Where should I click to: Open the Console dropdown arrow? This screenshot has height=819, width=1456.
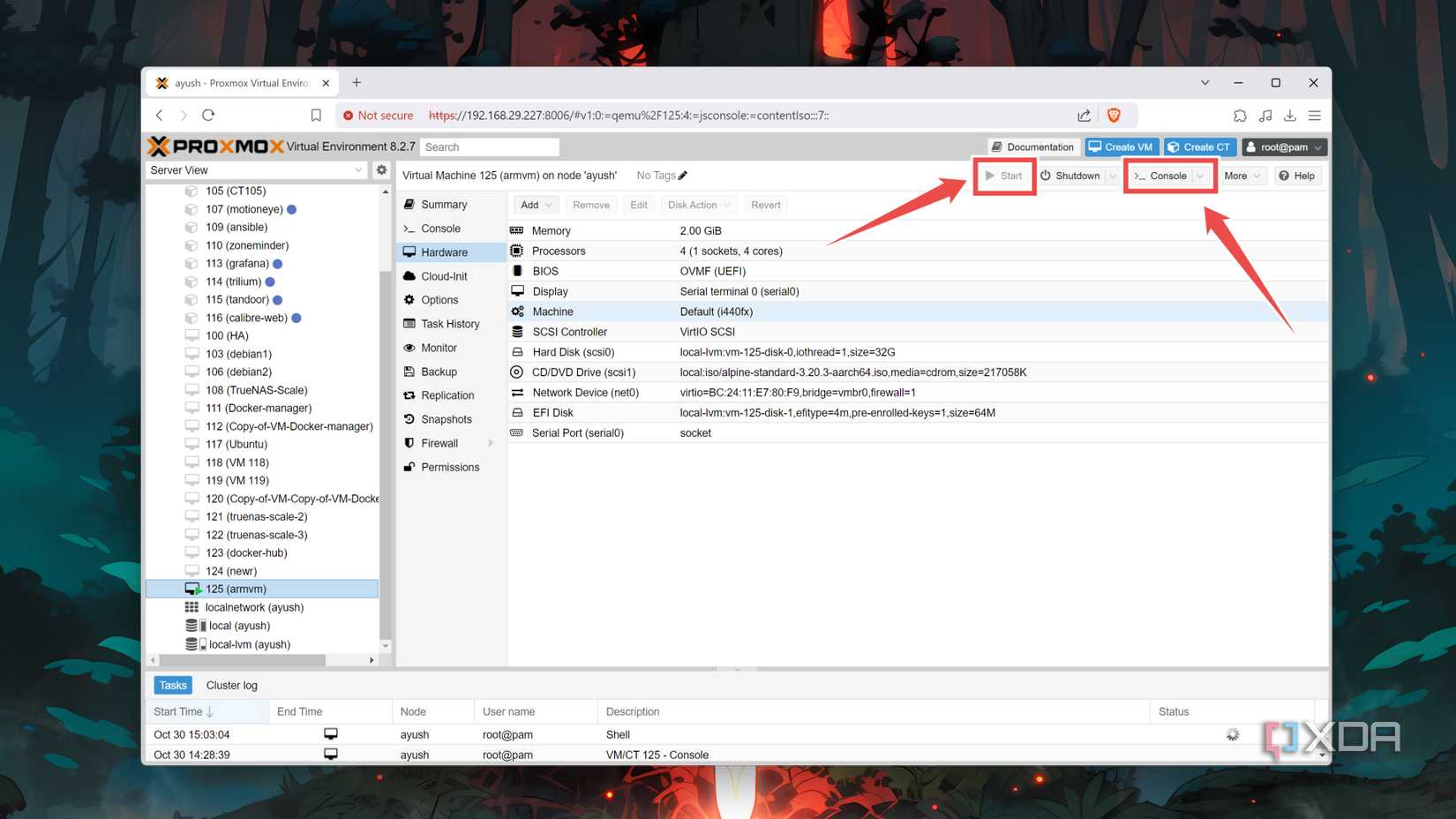click(x=1200, y=176)
